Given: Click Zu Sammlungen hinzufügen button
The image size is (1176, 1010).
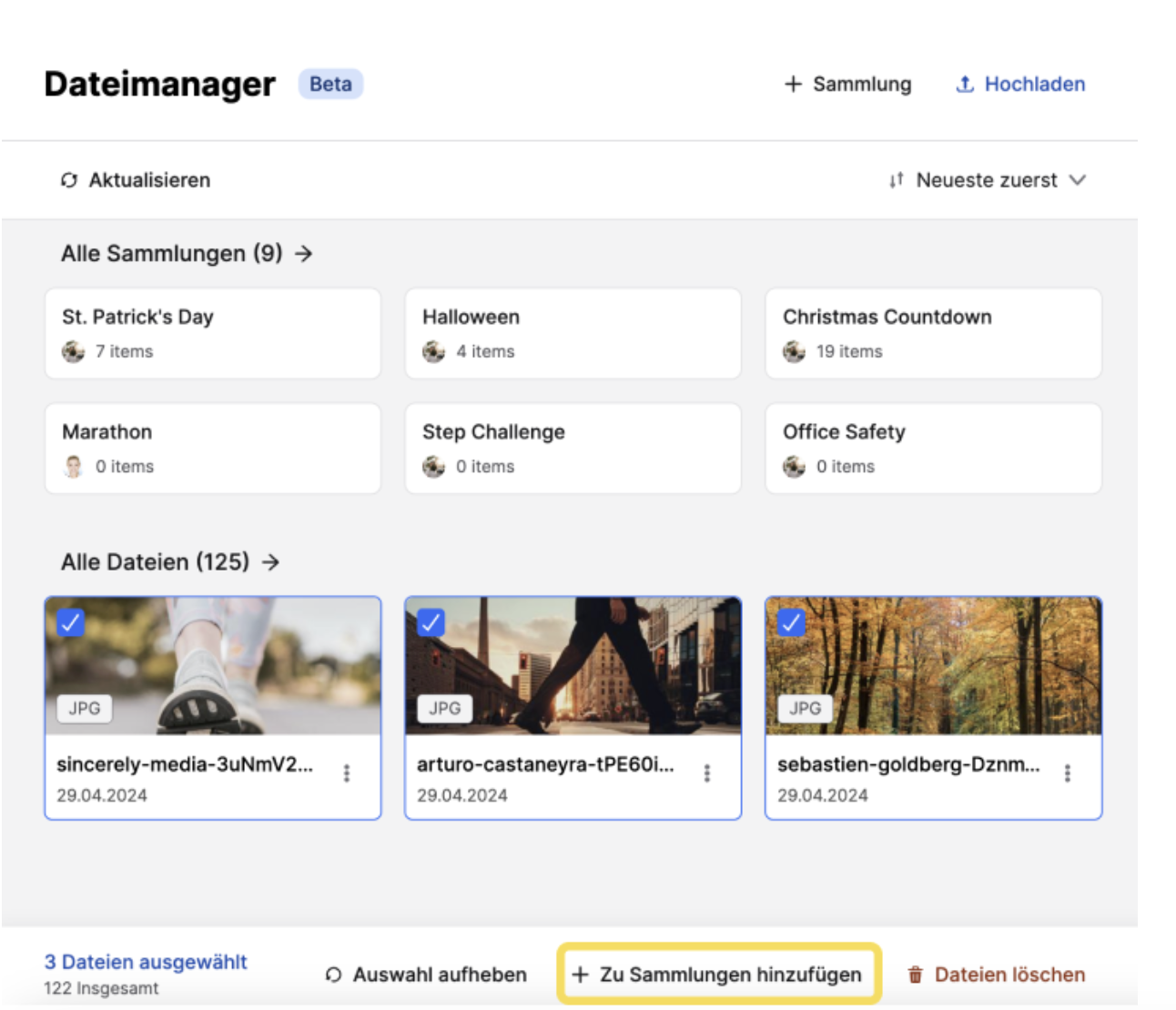Looking at the screenshot, I should coord(718,975).
